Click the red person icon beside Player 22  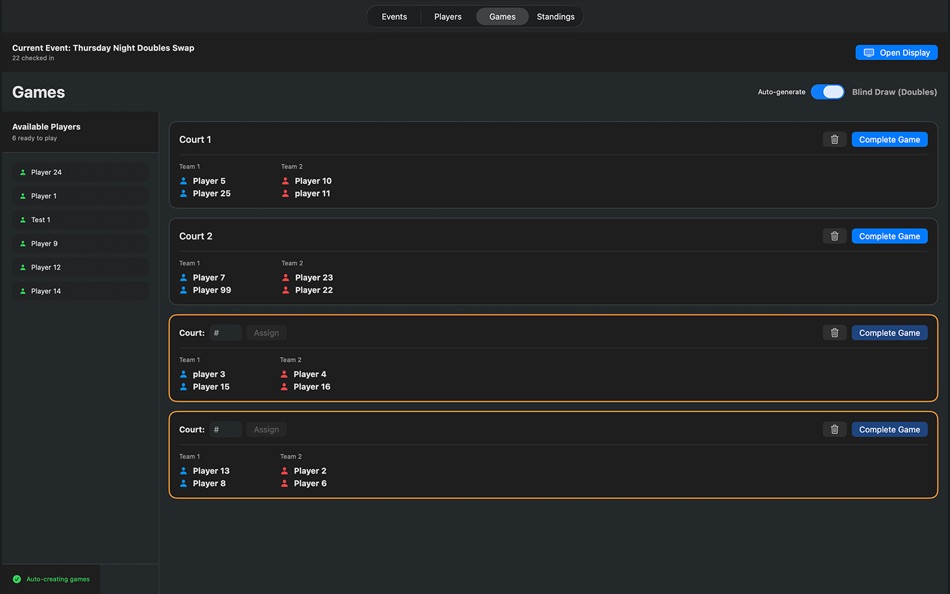(x=285, y=290)
